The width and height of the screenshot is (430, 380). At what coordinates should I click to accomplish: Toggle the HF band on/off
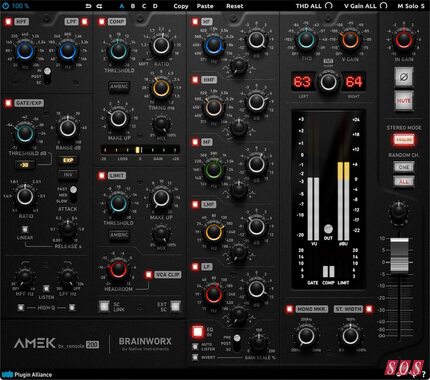195,22
